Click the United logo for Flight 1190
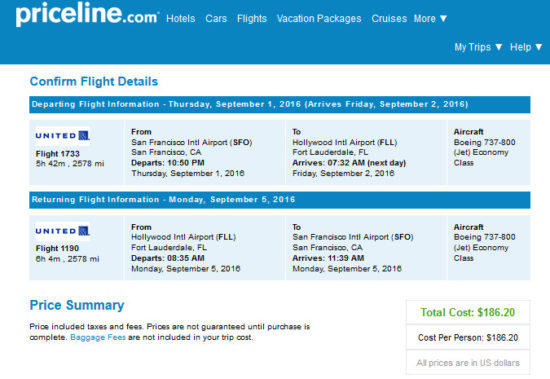The width and height of the screenshot is (550, 379). pos(63,231)
